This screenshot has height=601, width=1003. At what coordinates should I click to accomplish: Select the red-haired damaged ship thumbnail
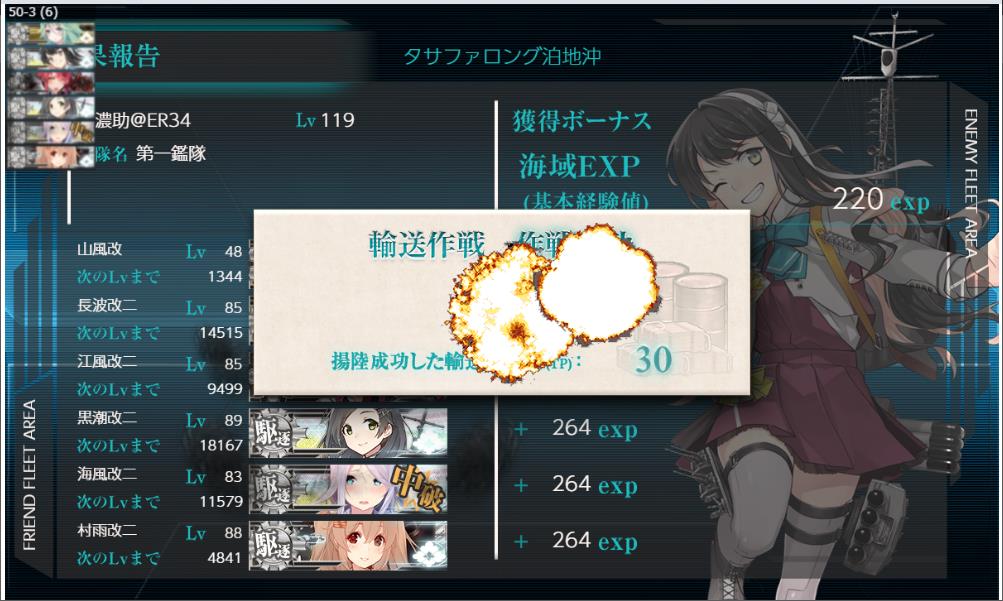[x=51, y=83]
